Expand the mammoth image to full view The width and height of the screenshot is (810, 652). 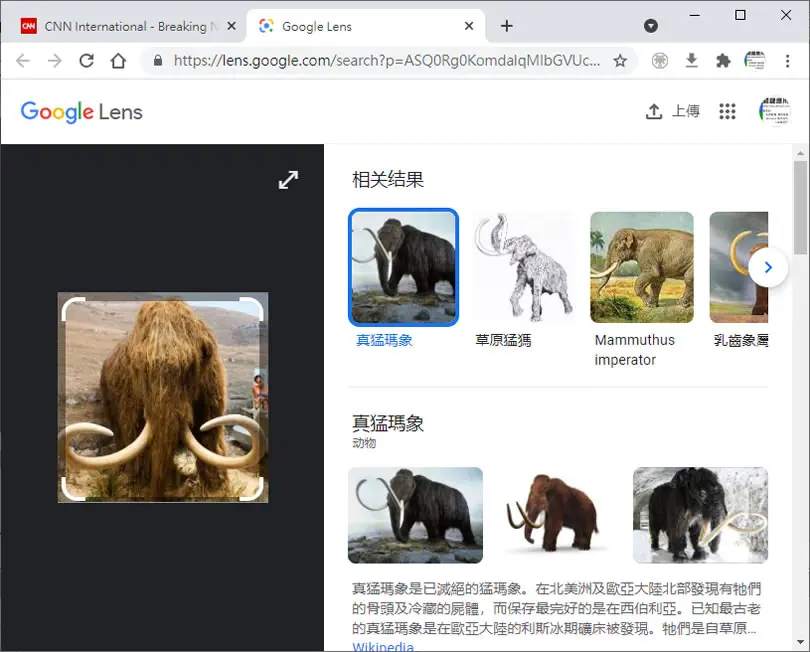coord(288,180)
